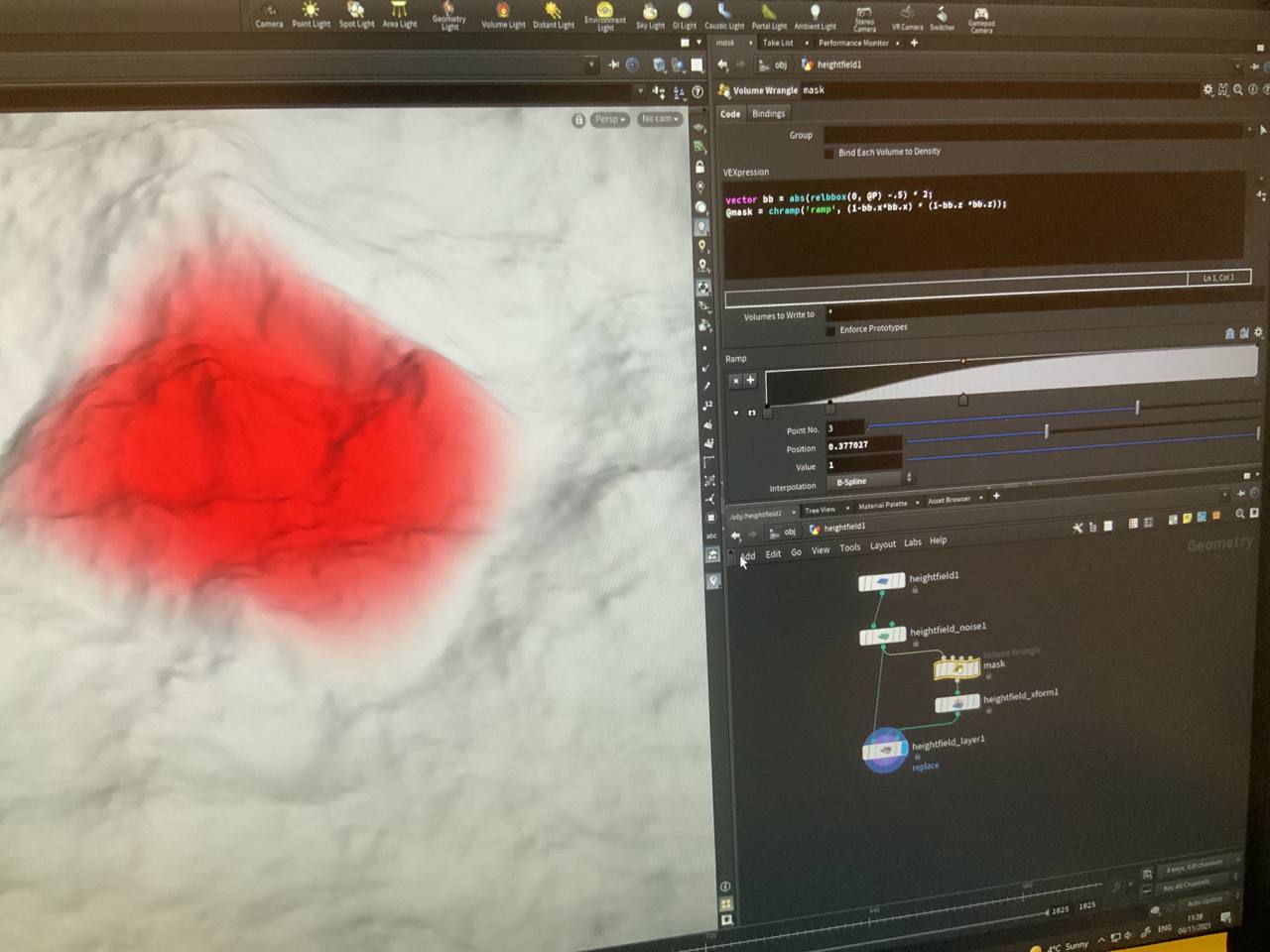
Task: Select the Area Light shelf tool
Action: coord(400,15)
